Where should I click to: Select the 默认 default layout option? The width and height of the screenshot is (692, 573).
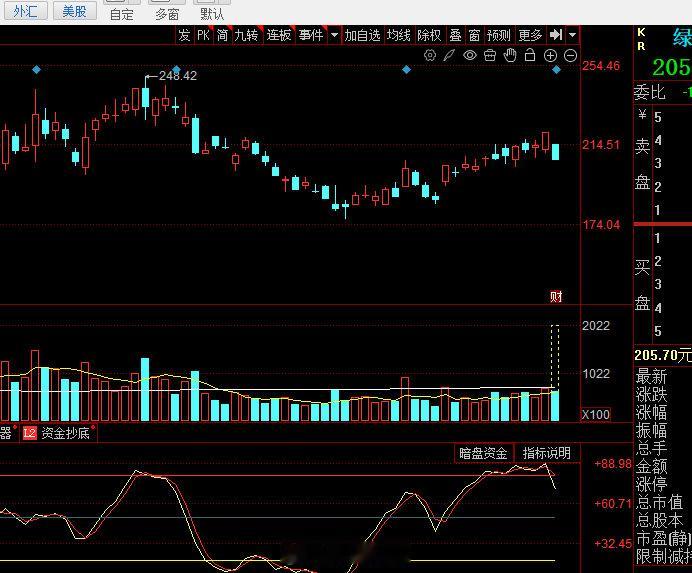212,14
